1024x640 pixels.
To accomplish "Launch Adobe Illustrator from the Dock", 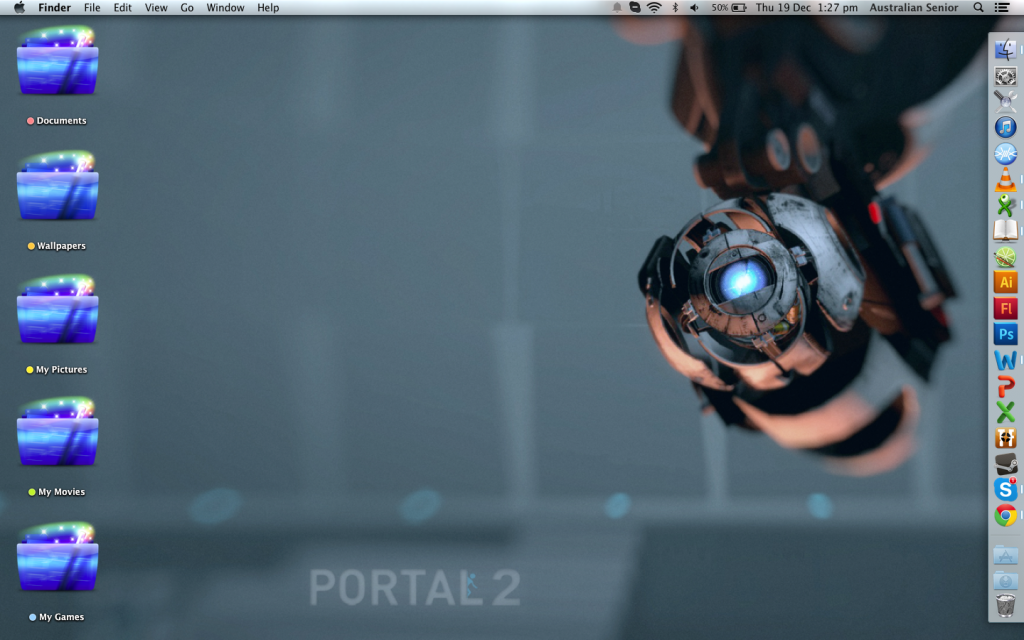I will (1005, 282).
